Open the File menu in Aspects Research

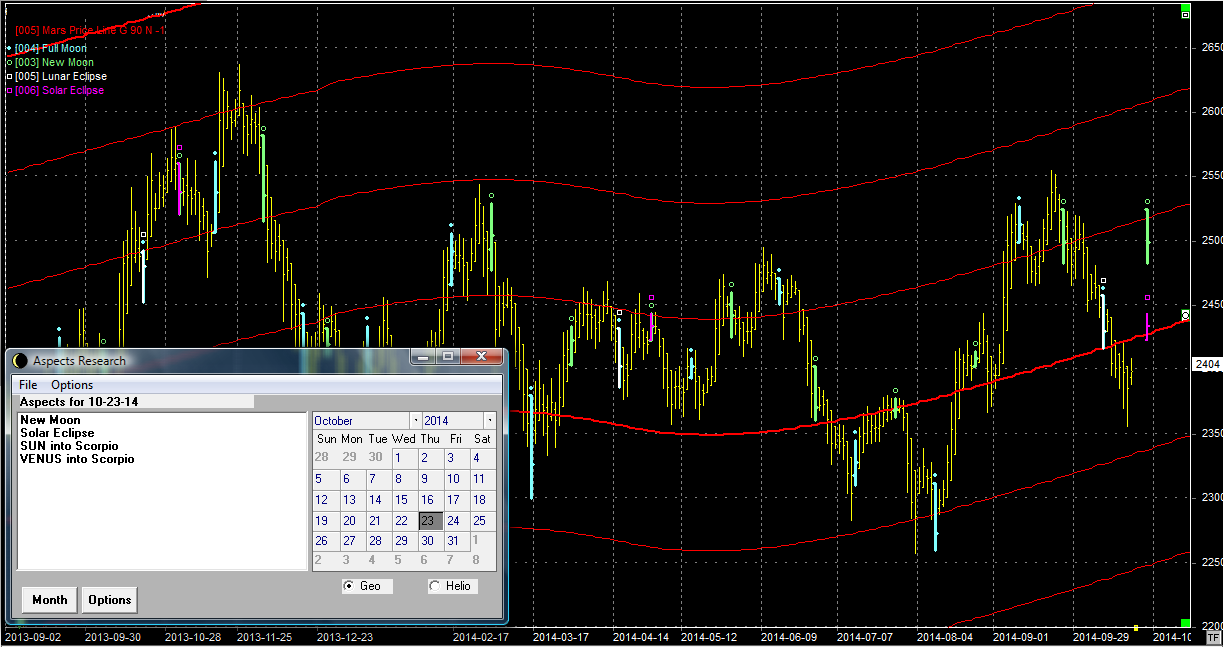(x=28, y=385)
